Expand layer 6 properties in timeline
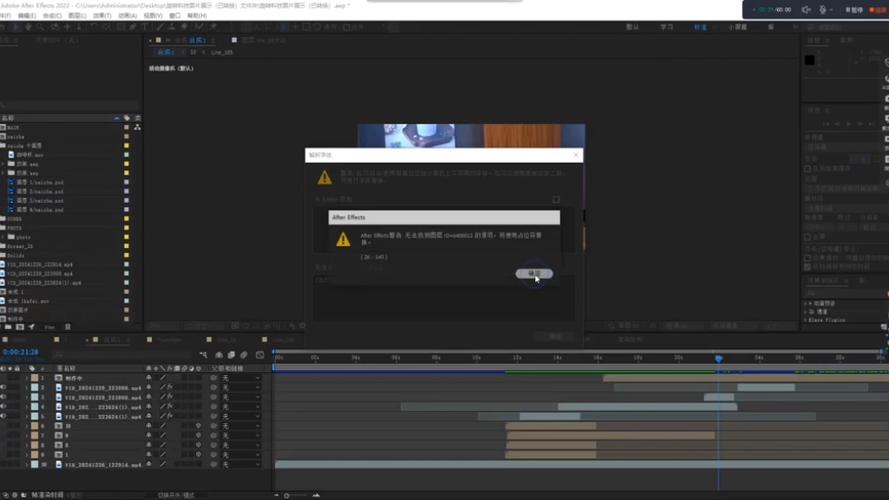 (x=27, y=426)
